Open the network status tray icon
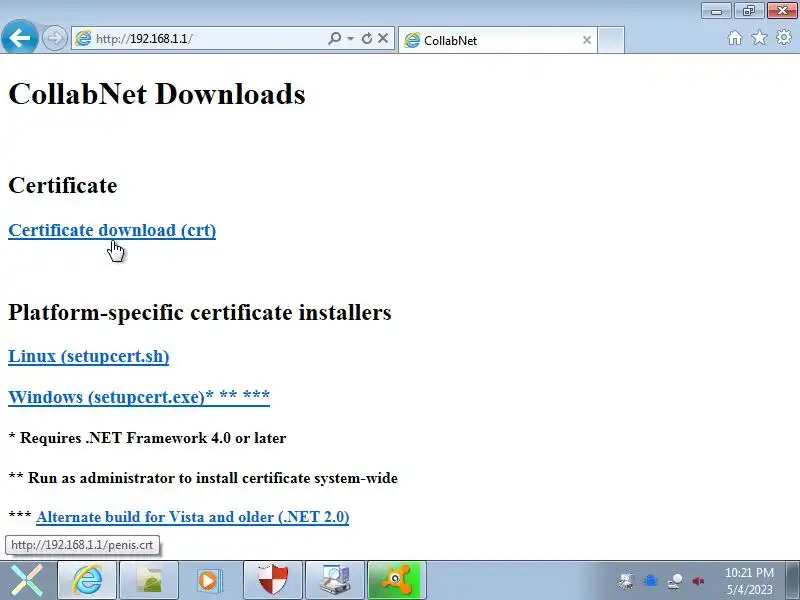Image resolution: width=800 pixels, height=600 pixels. [675, 581]
